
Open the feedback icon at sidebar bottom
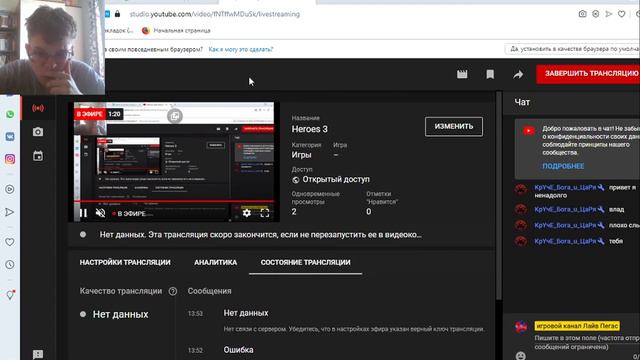click(x=38, y=354)
